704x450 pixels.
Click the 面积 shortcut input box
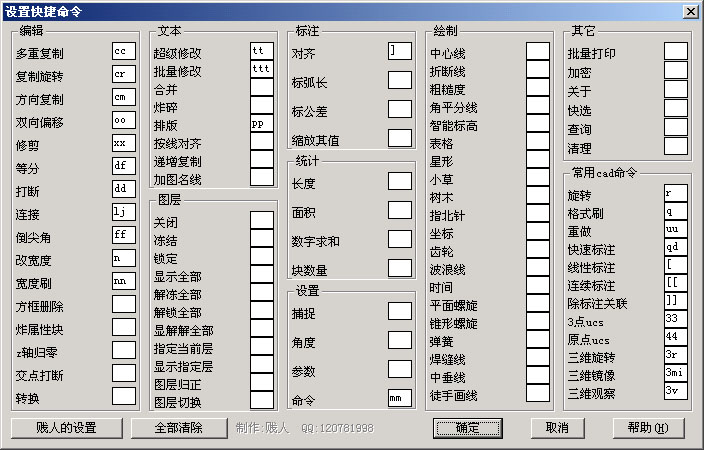point(400,210)
